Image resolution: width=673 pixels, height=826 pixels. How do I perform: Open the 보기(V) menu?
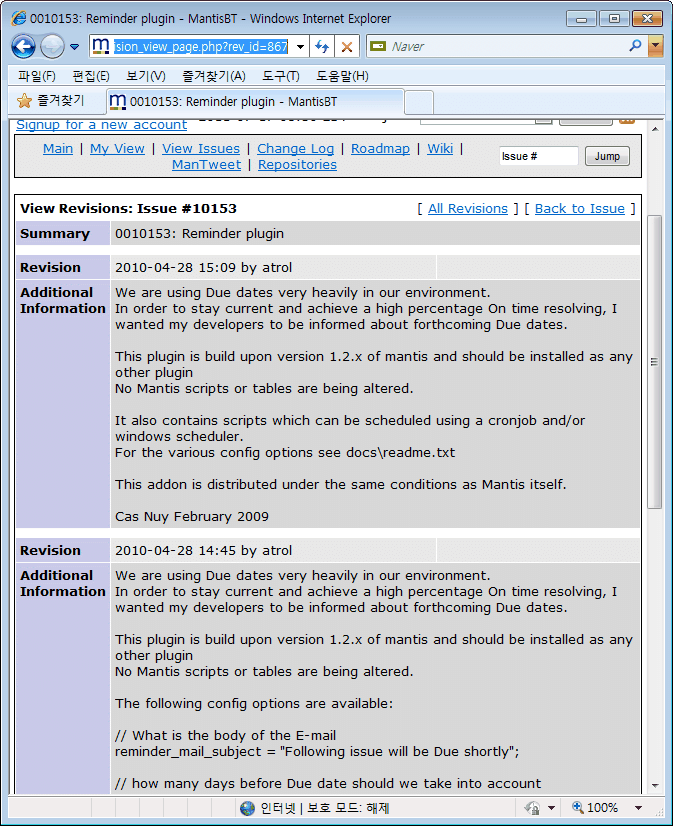coord(145,76)
